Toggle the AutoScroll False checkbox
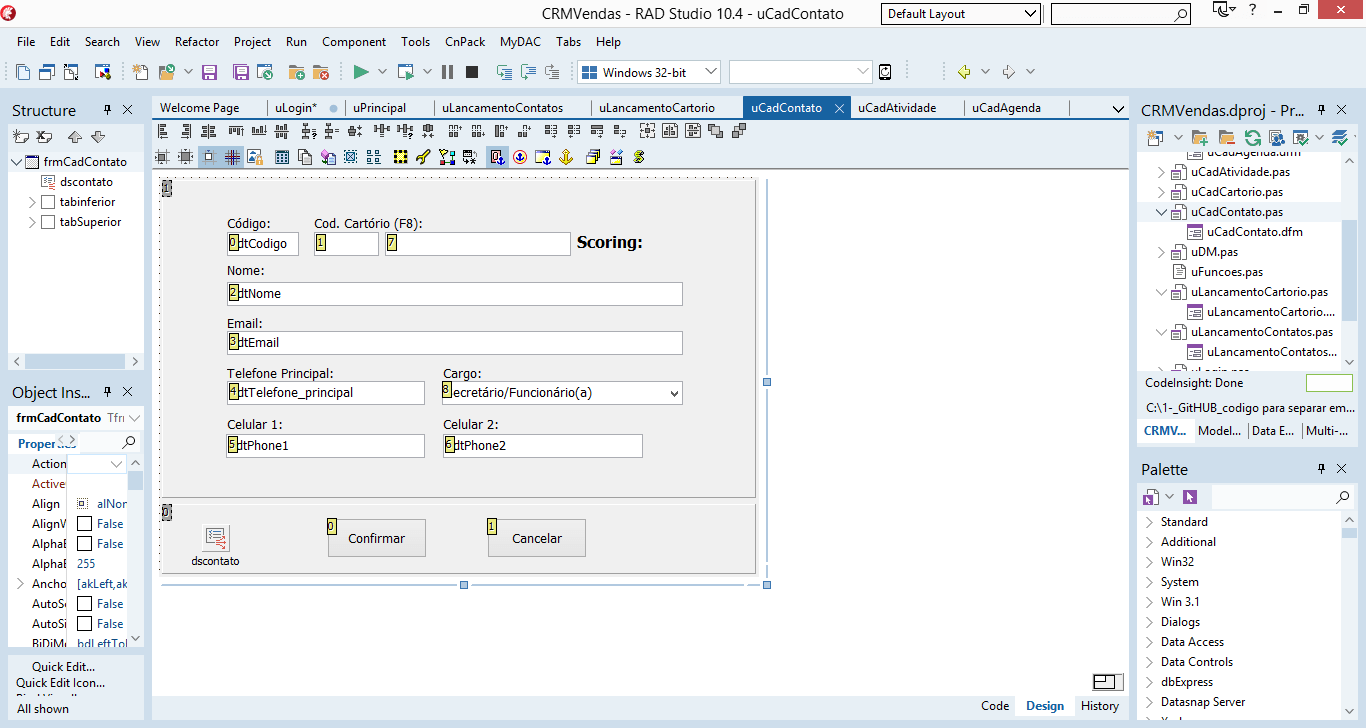The height and width of the screenshot is (728, 1369). [85, 604]
